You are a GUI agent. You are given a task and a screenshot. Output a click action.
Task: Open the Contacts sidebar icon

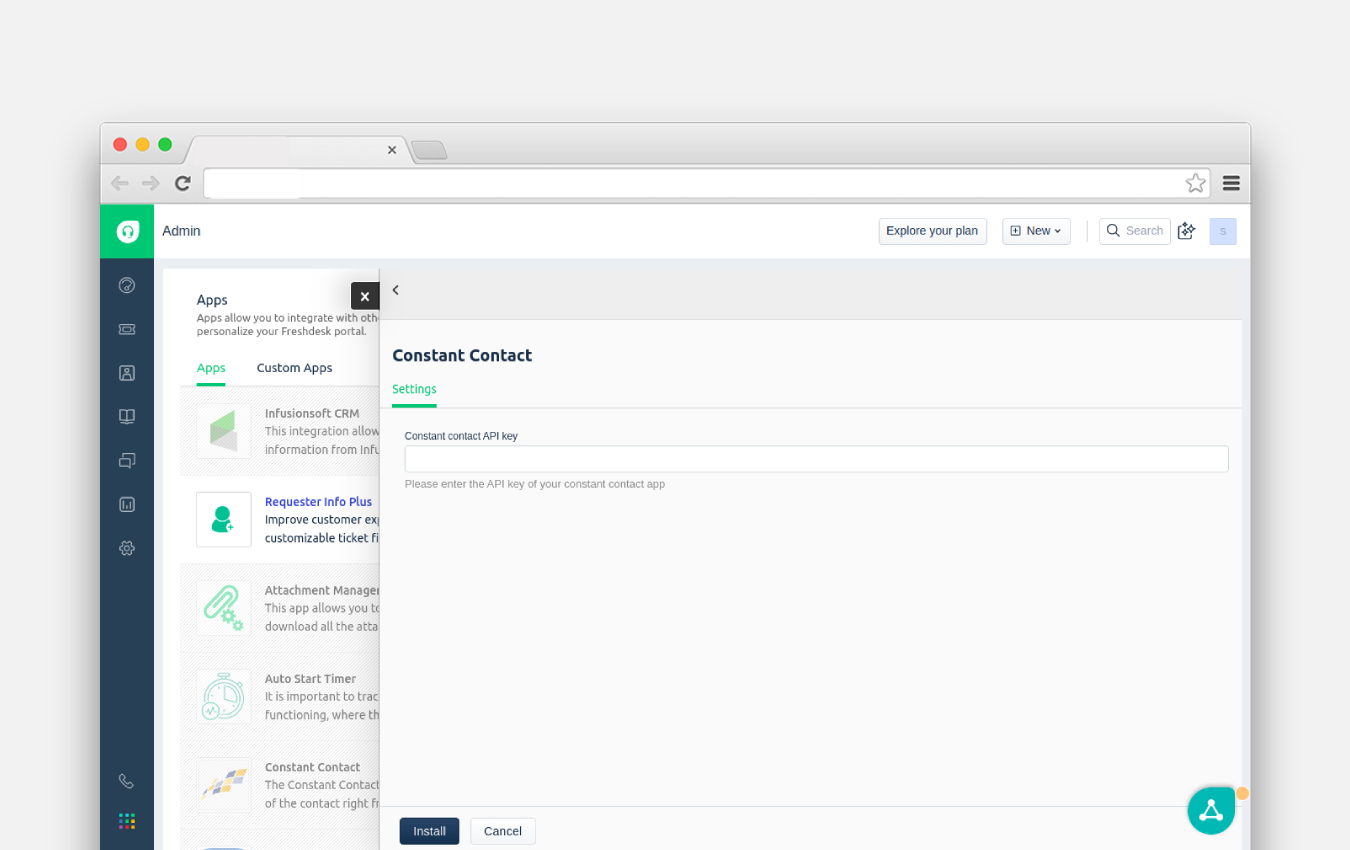coord(127,373)
